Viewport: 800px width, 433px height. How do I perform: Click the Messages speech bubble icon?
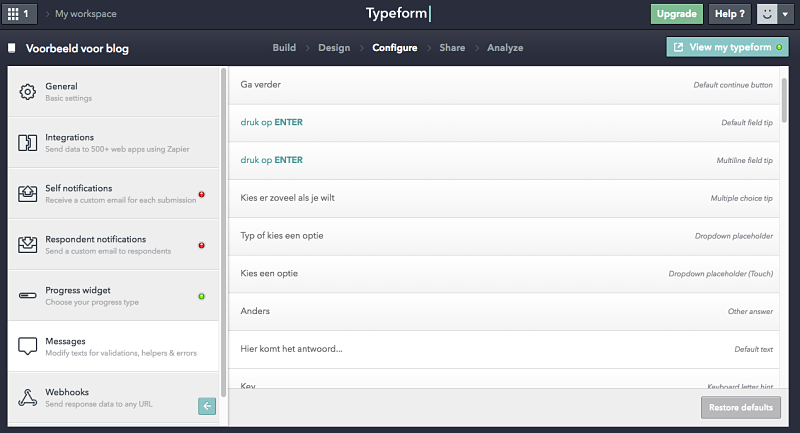[x=28, y=346]
